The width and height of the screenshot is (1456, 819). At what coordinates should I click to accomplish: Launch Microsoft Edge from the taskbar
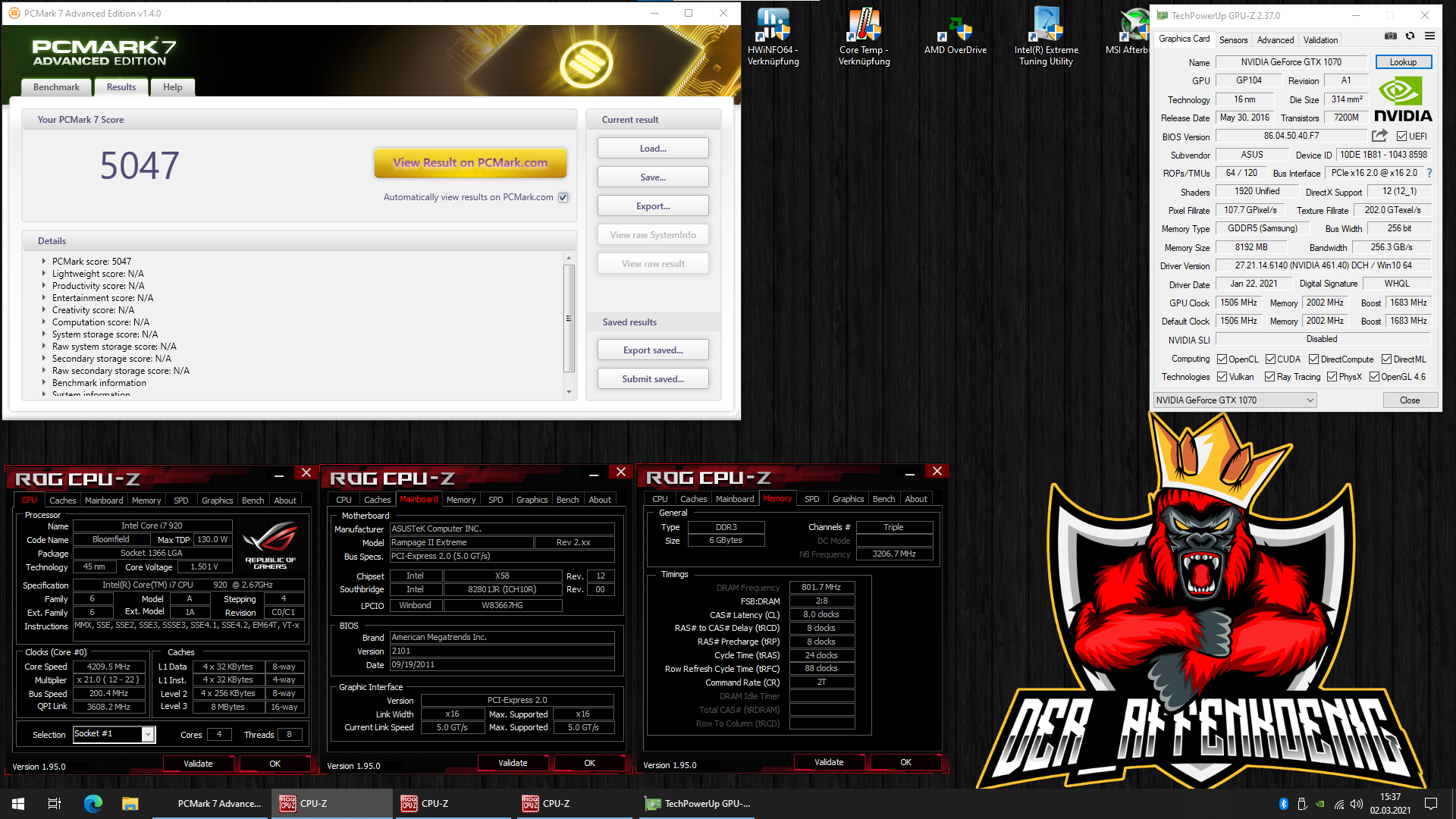93,804
